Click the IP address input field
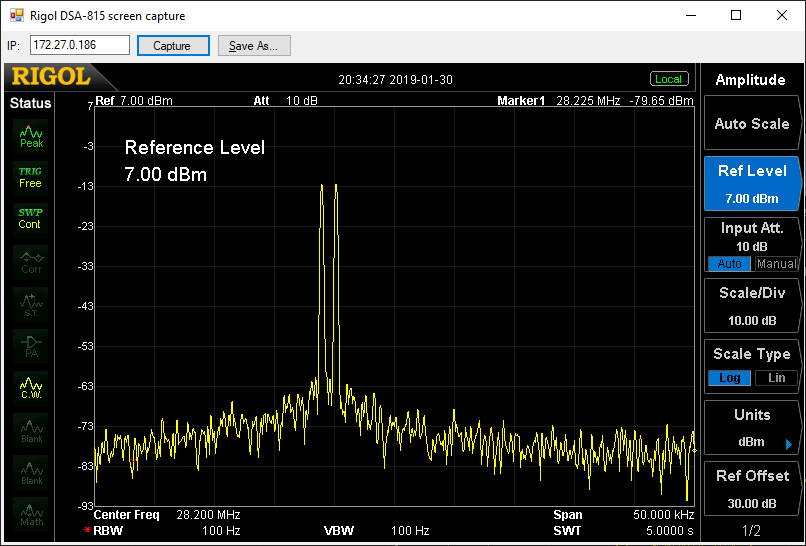This screenshot has width=806, height=546. [x=80, y=45]
